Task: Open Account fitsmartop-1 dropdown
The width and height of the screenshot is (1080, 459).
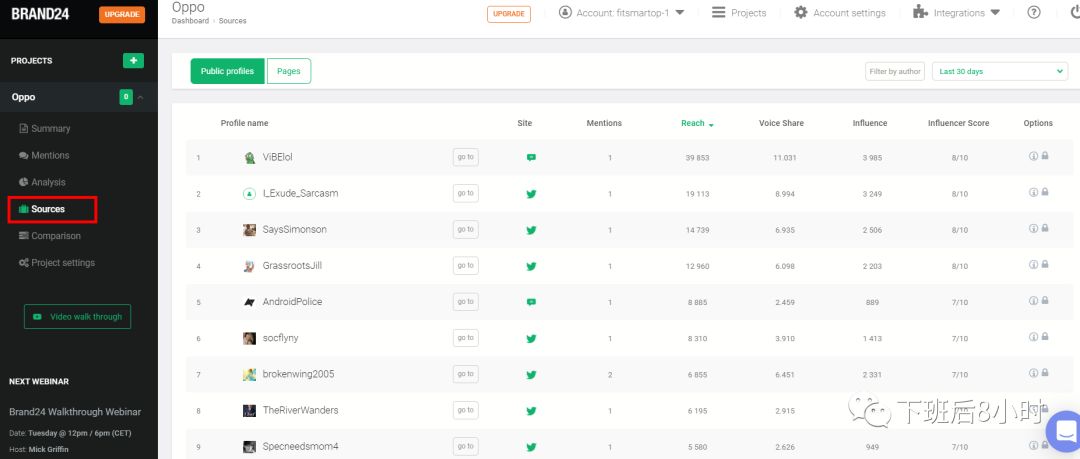Action: (x=621, y=12)
